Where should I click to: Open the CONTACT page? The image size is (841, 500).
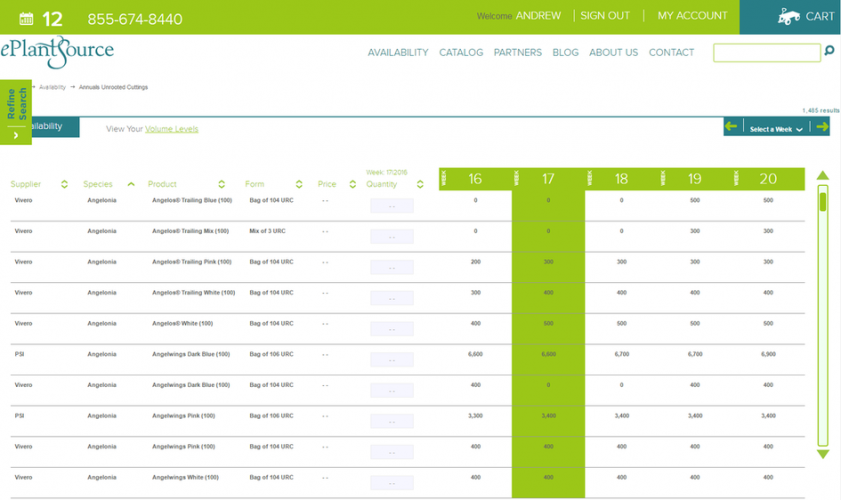click(672, 53)
